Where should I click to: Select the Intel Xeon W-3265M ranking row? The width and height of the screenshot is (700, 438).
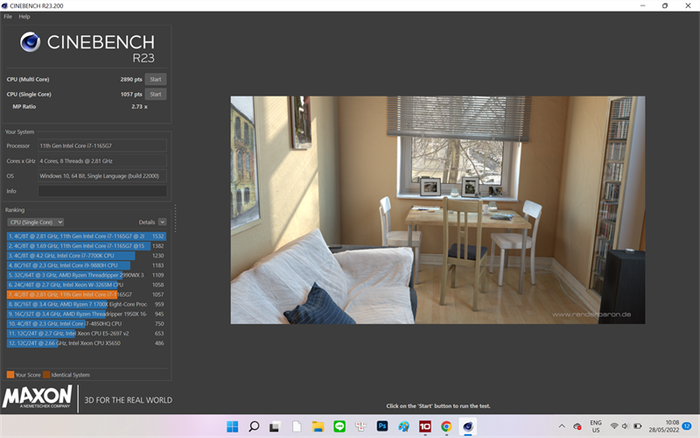86,285
